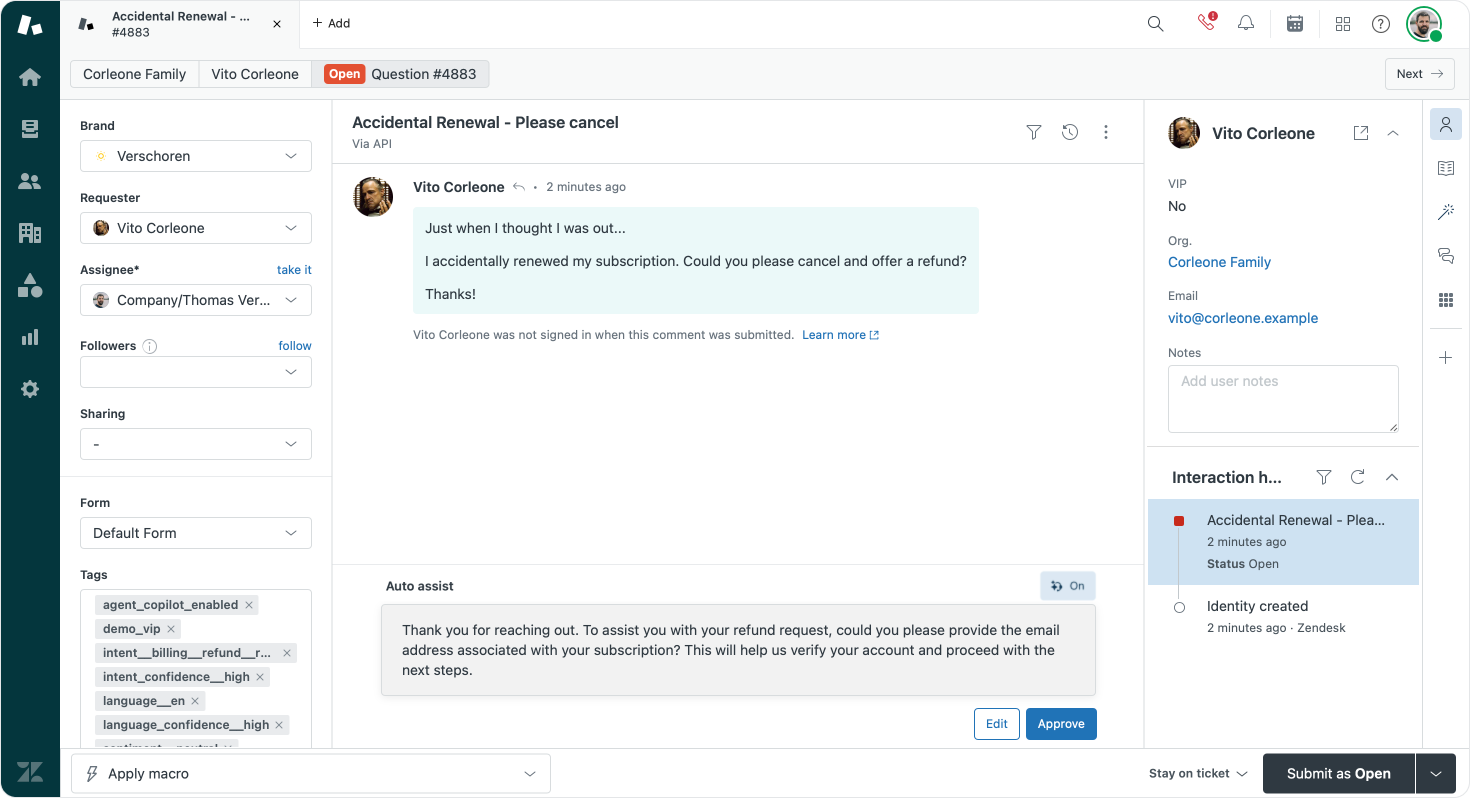The height and width of the screenshot is (798, 1470).
Task: Open the Sharing dropdown
Action: (196, 444)
